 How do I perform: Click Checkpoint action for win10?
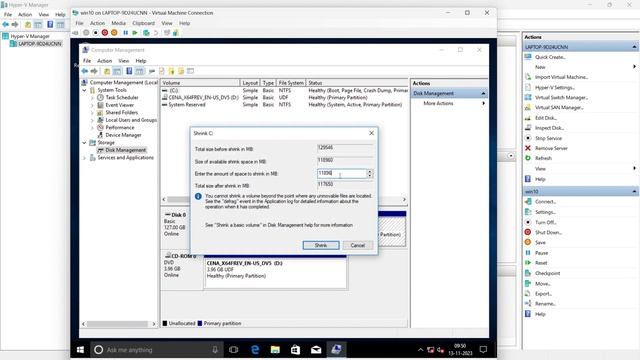pyautogui.click(x=547, y=273)
